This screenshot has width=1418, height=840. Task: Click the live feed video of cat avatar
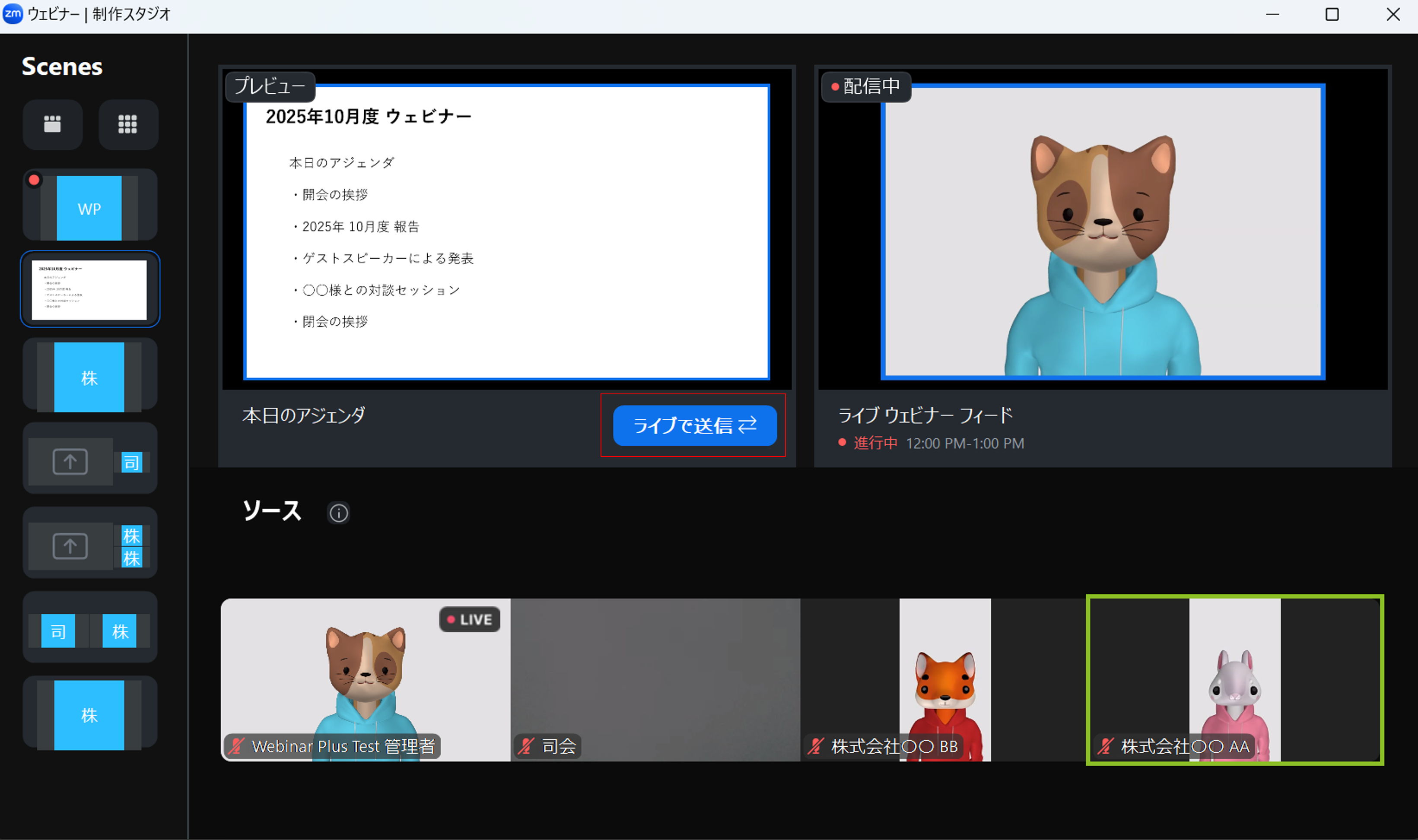pyautogui.click(x=1103, y=232)
